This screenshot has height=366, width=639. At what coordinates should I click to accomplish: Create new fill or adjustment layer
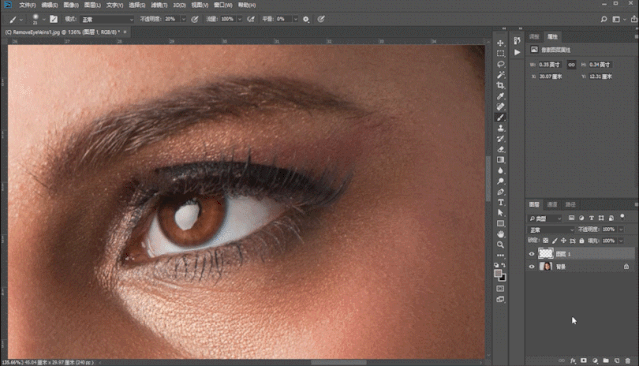click(x=595, y=361)
